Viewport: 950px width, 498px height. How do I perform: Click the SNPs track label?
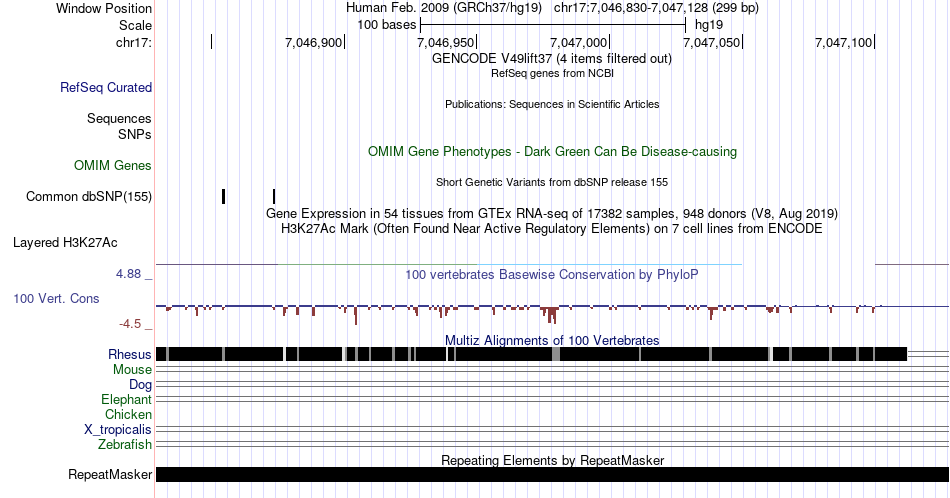click(135, 134)
